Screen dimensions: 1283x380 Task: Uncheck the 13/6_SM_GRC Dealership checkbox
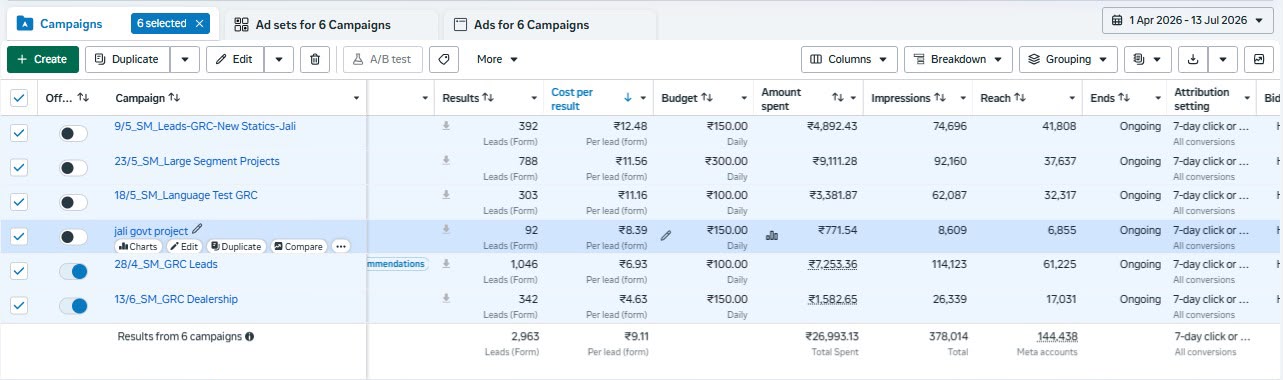coord(19,306)
